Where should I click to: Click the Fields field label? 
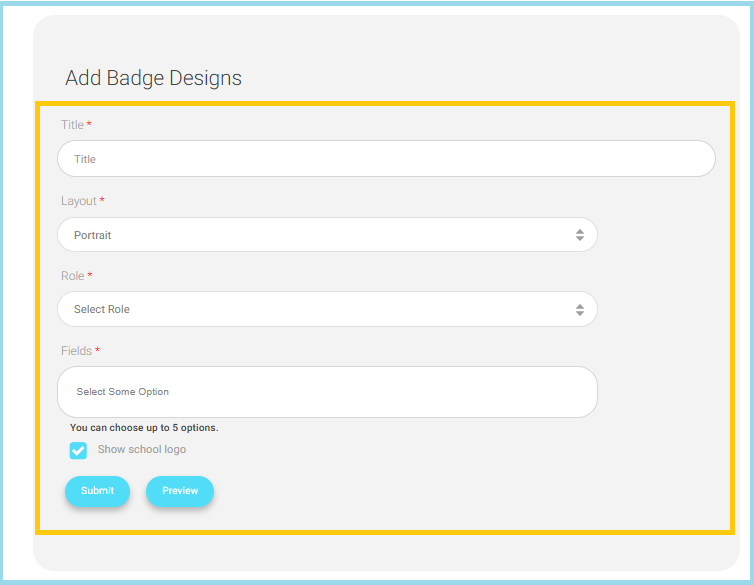(76, 351)
